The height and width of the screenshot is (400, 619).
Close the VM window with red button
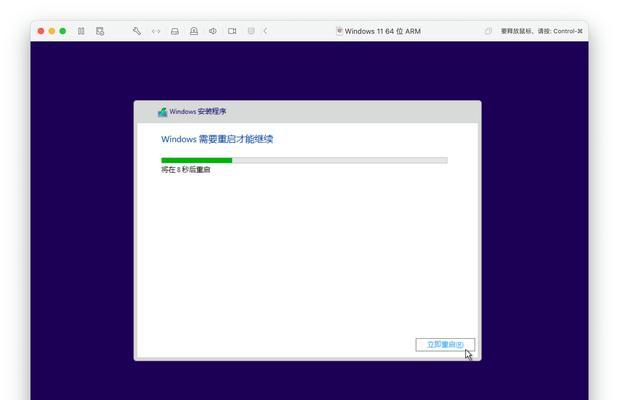point(41,31)
